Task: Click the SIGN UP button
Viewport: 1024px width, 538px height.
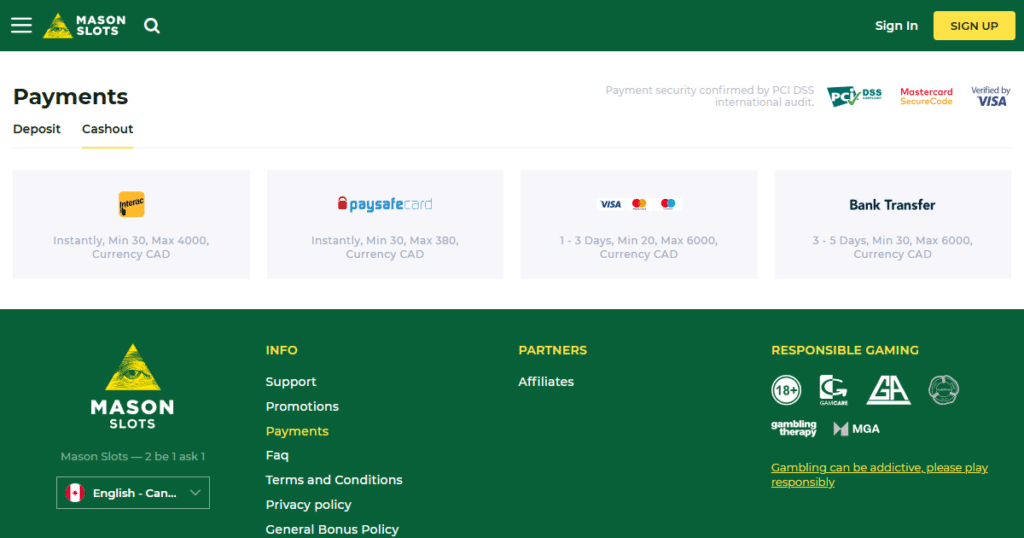Action: point(974,26)
